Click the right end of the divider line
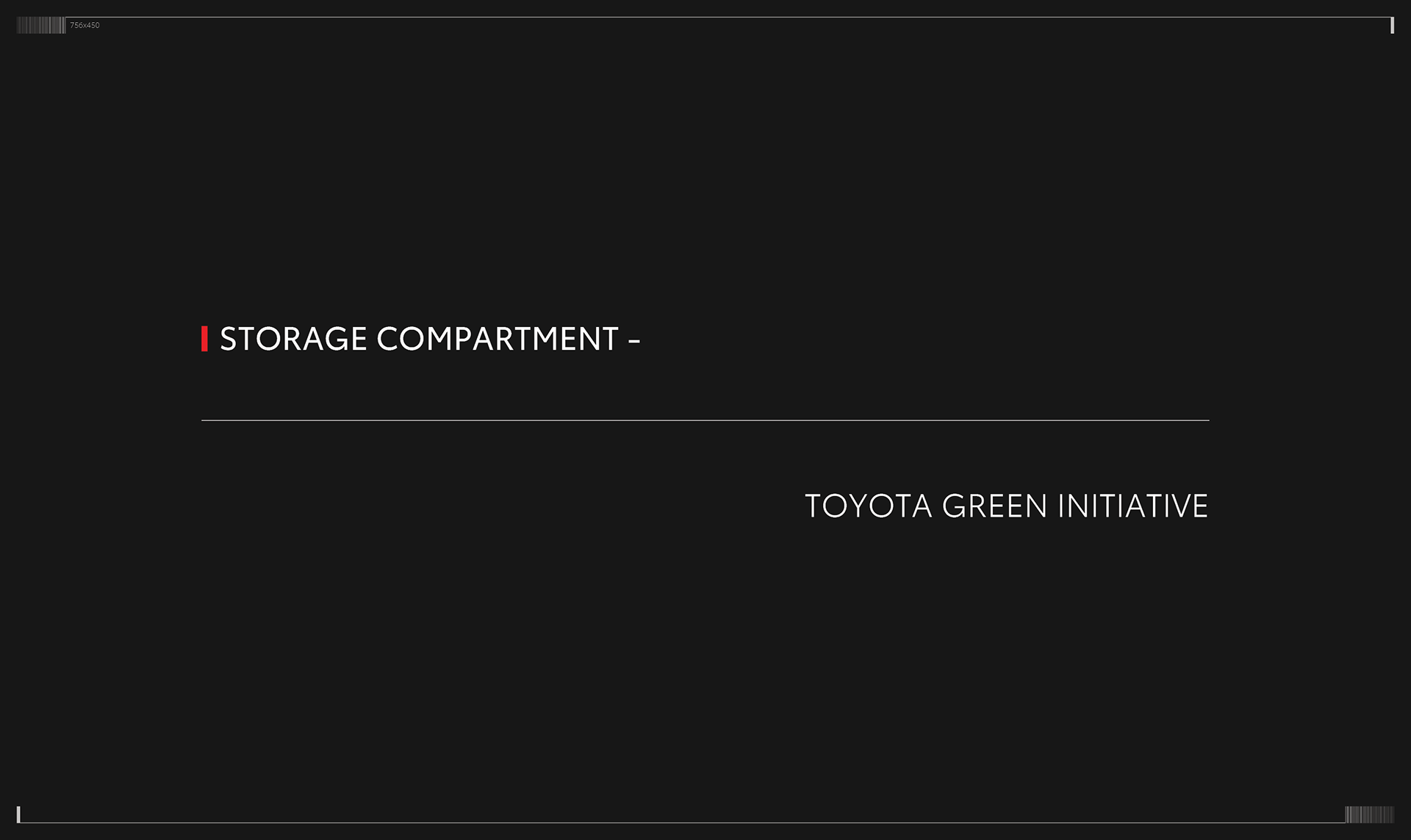Image resolution: width=1411 pixels, height=840 pixels. pyautogui.click(x=1207, y=420)
